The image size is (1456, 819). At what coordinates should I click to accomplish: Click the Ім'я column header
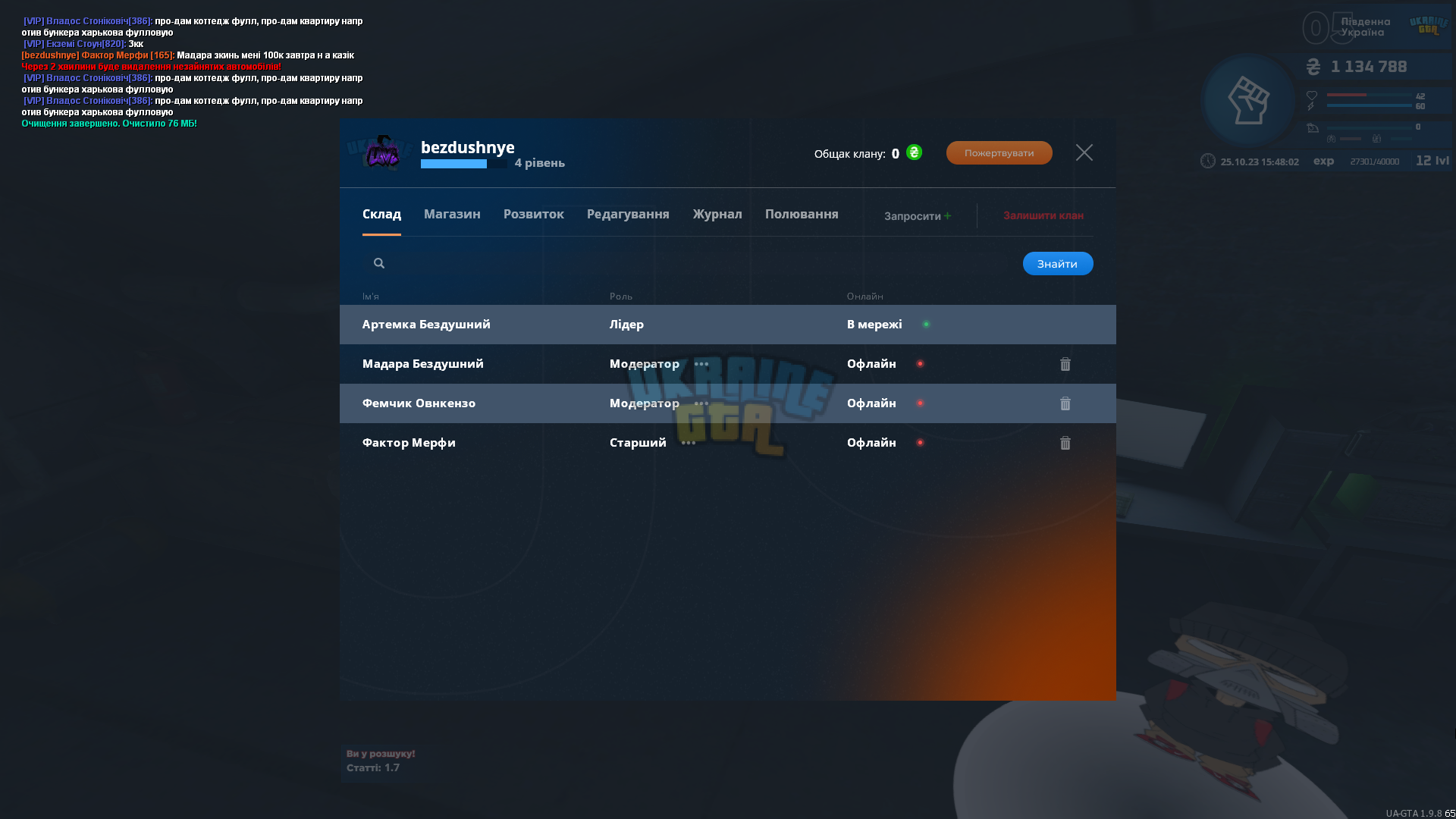tap(371, 297)
